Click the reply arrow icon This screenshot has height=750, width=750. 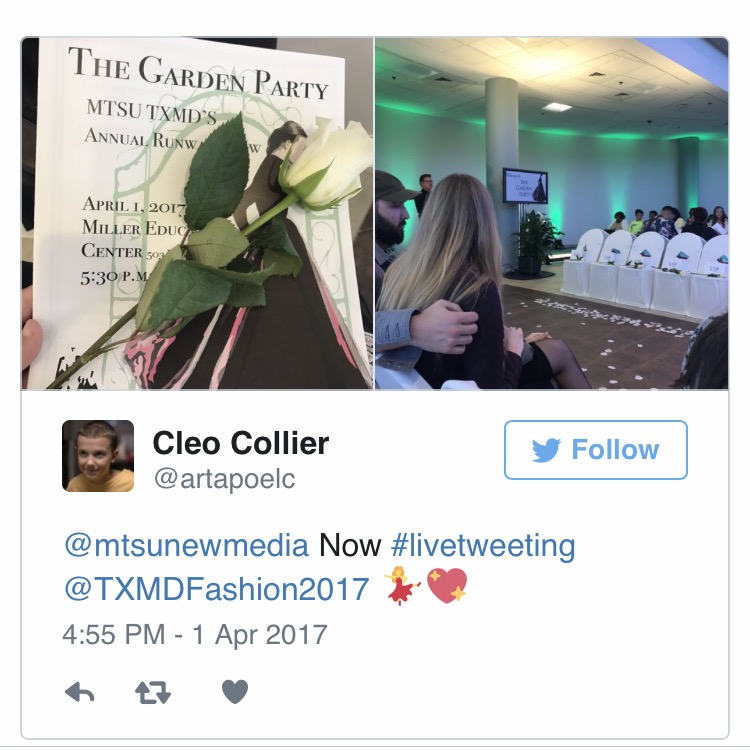pos(79,692)
